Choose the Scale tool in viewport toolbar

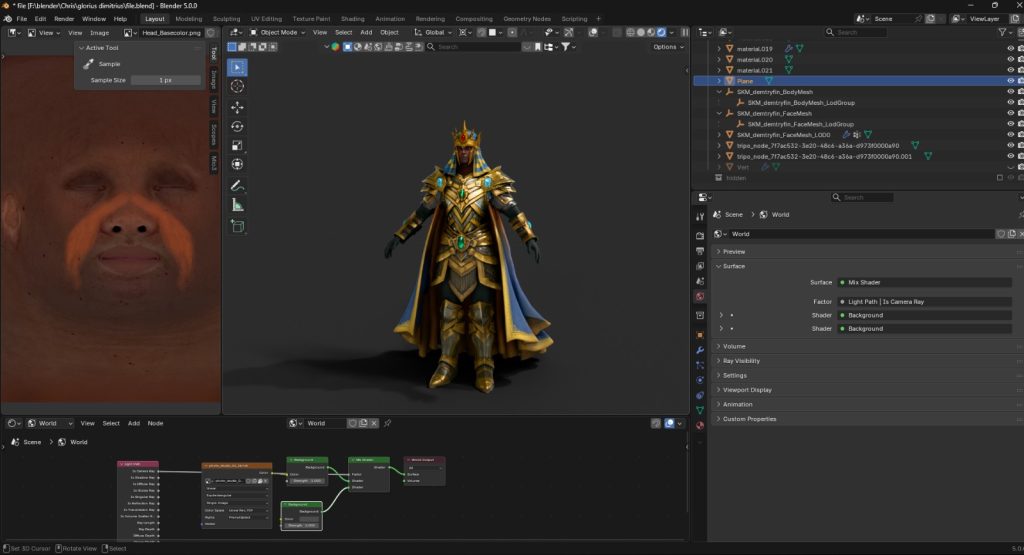click(x=237, y=146)
